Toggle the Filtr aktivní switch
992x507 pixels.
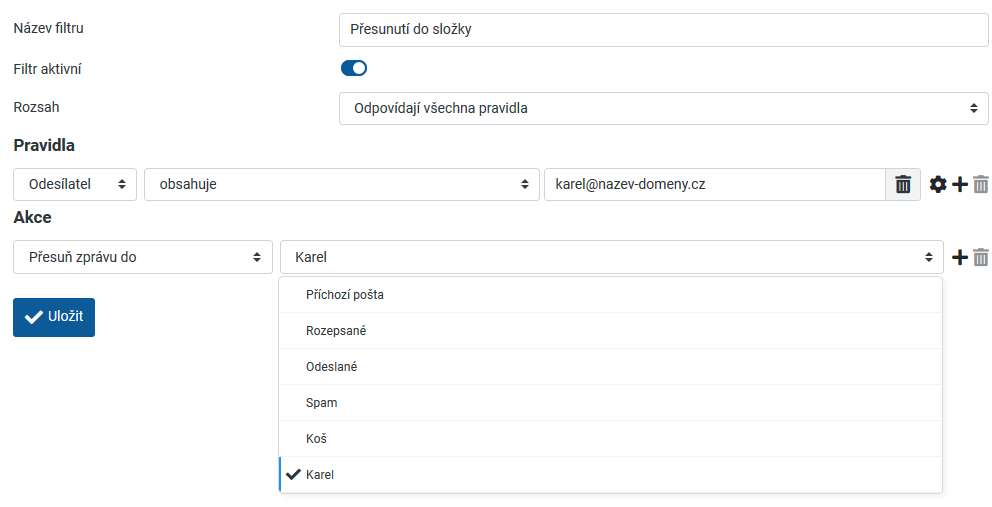[x=354, y=68]
